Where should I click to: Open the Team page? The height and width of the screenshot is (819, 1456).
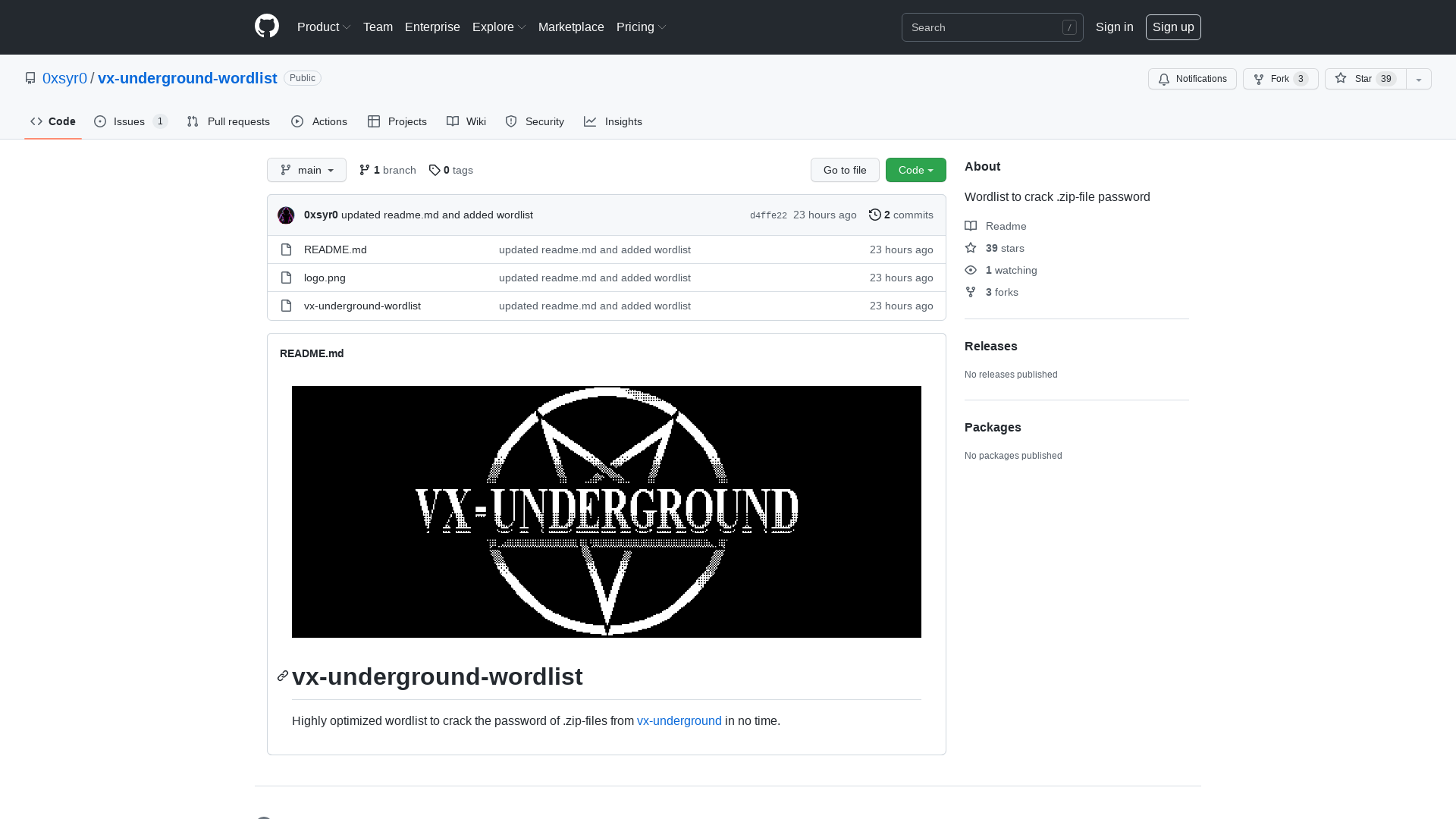click(x=378, y=27)
